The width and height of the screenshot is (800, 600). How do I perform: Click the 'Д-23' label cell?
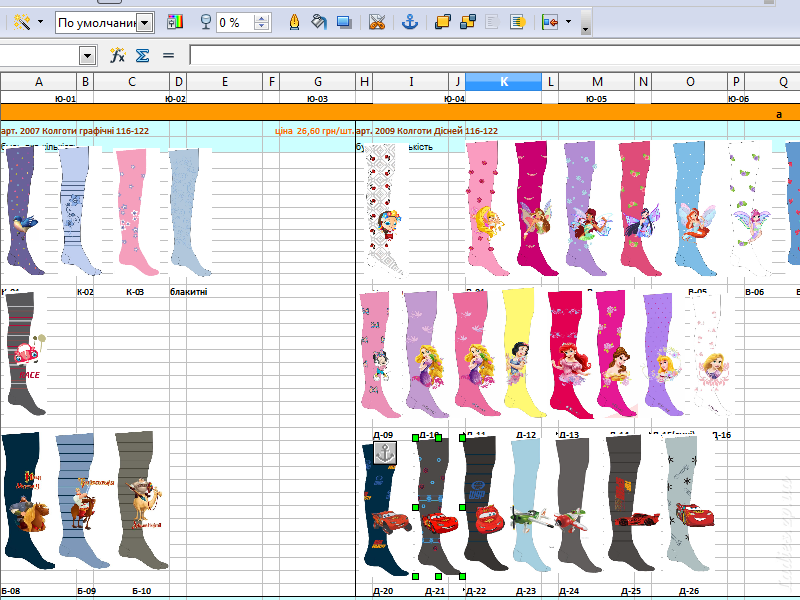[526, 591]
